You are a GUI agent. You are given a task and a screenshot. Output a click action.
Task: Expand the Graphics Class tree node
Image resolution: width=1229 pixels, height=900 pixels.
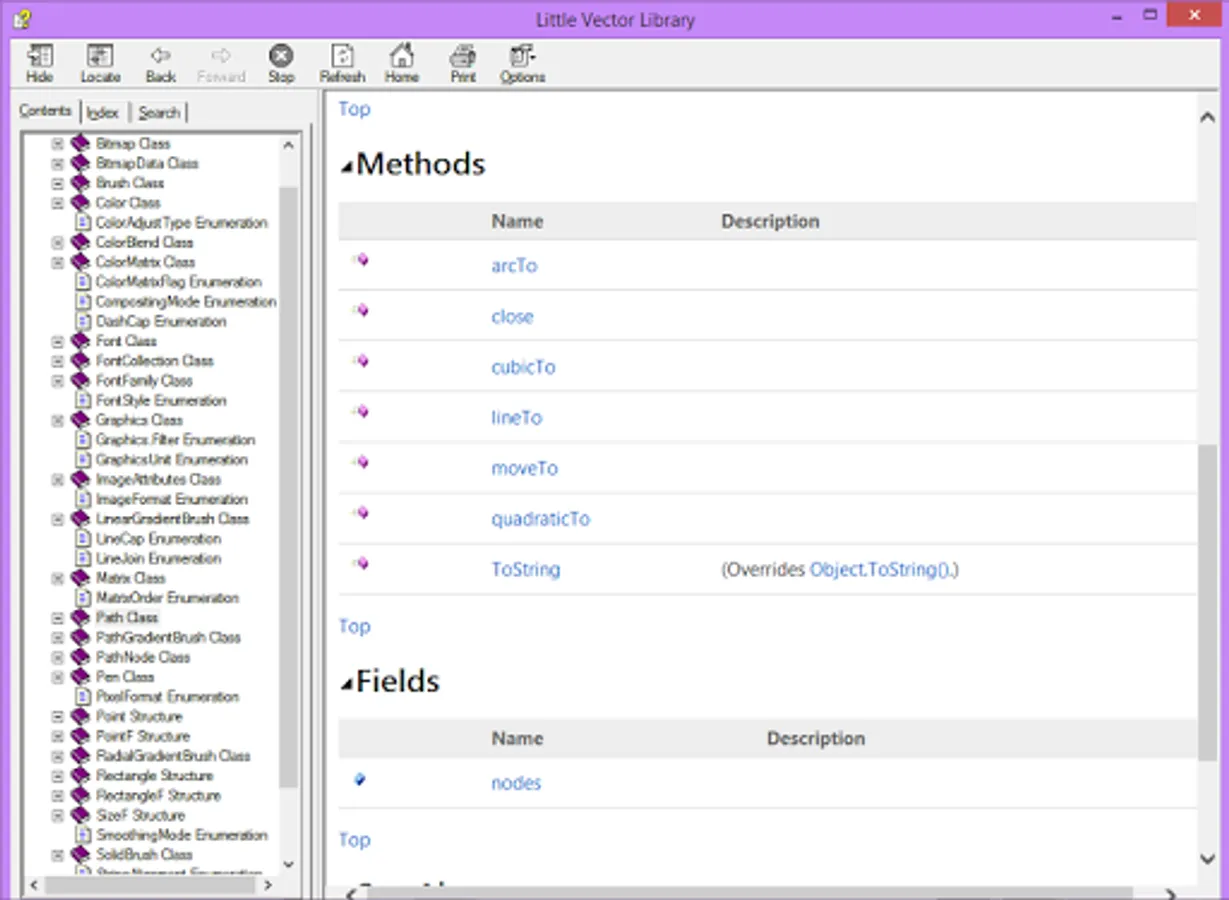pos(58,420)
